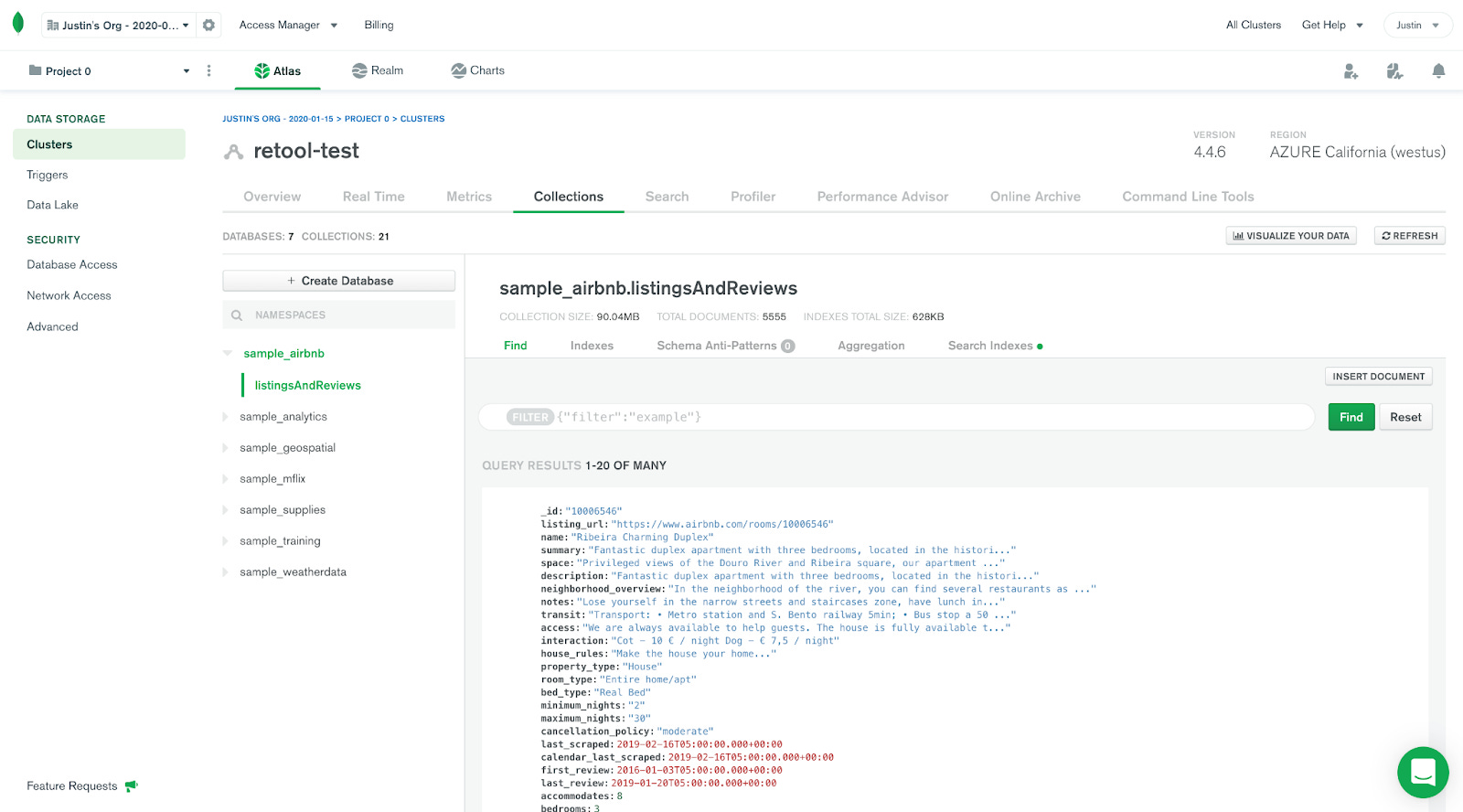
Task: Open the Online Archive tab
Action: click(x=1035, y=197)
